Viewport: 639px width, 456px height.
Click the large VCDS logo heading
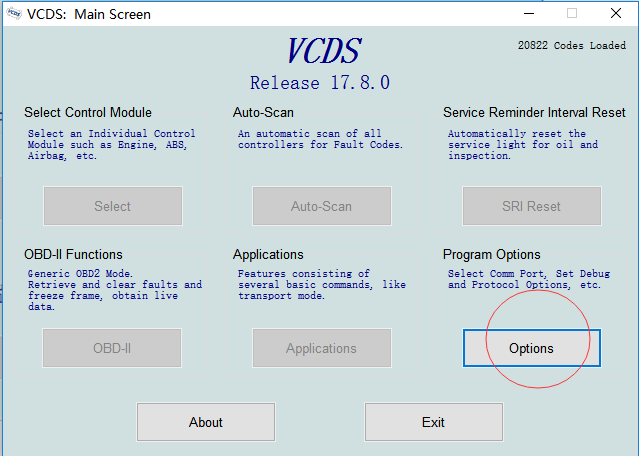click(324, 51)
